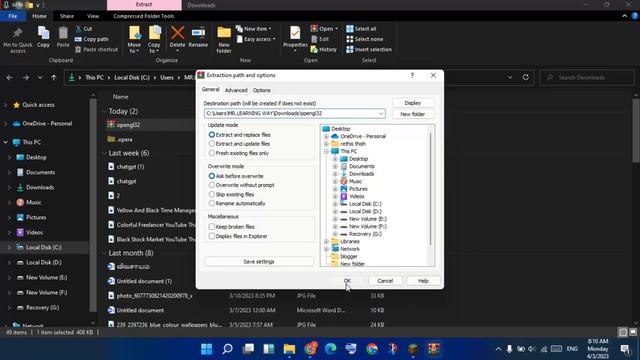Click the New folder ribbon icon
Image resolution: width=640 pixels, height=360 pixels.
[x=224, y=33]
